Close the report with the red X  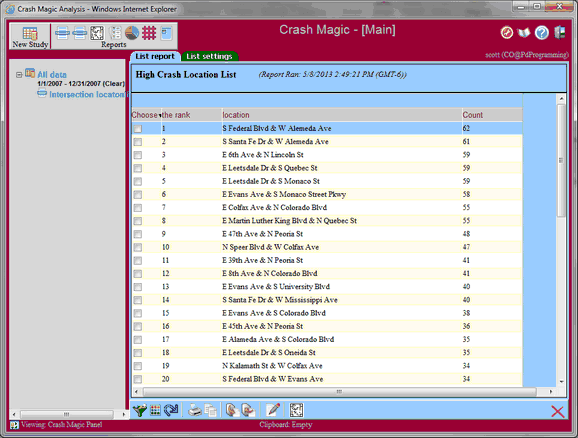tap(557, 411)
